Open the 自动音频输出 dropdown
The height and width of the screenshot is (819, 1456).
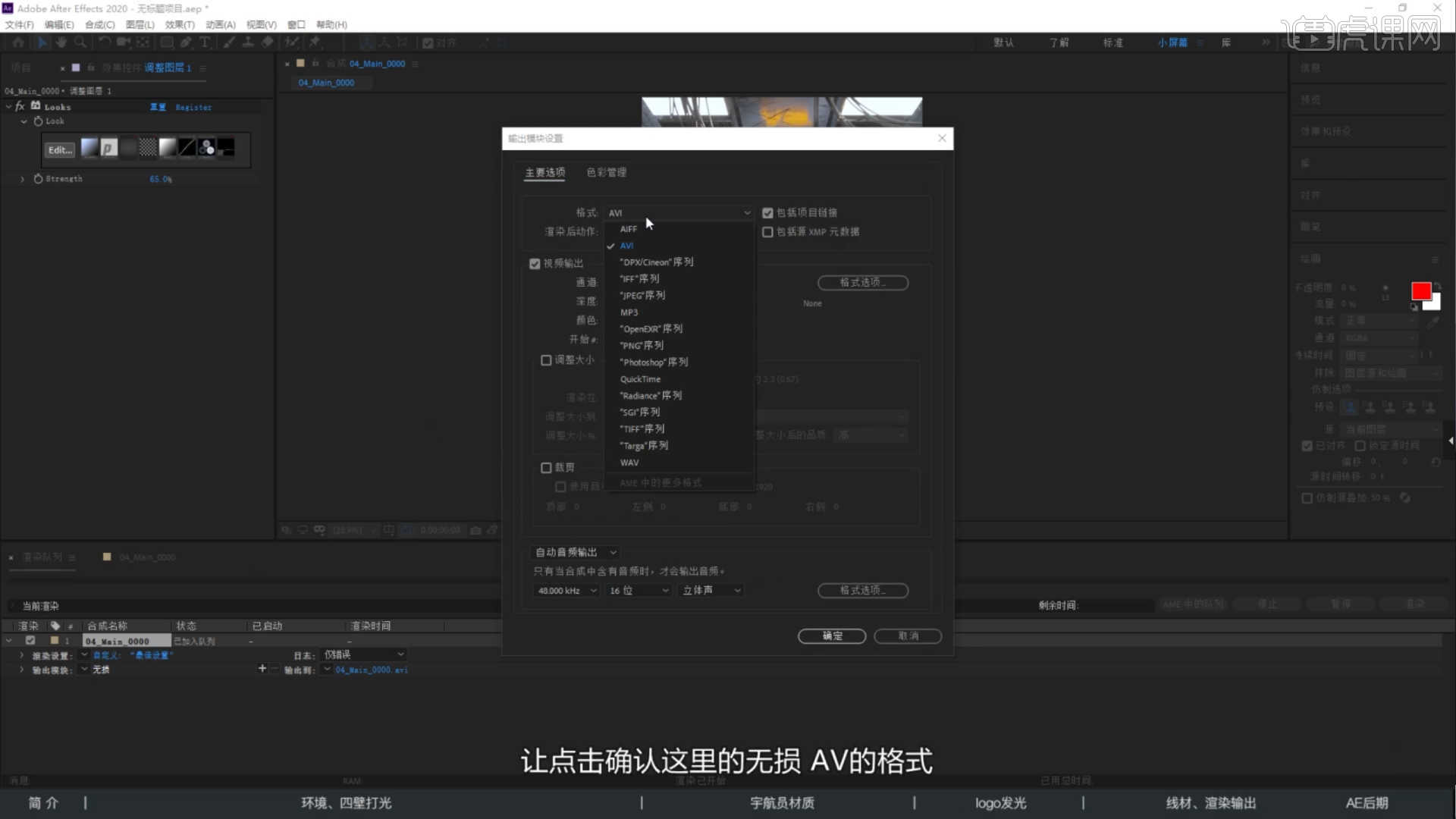[x=576, y=552]
